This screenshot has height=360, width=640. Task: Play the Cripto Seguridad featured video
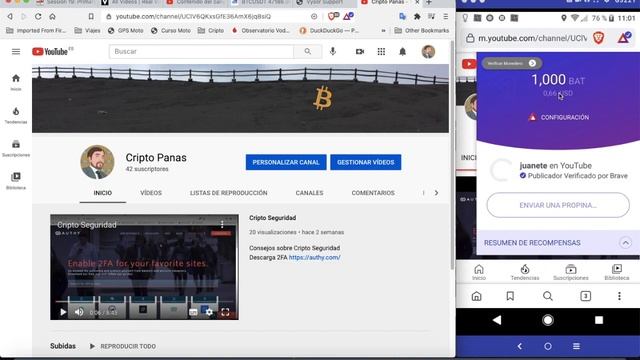[63, 312]
